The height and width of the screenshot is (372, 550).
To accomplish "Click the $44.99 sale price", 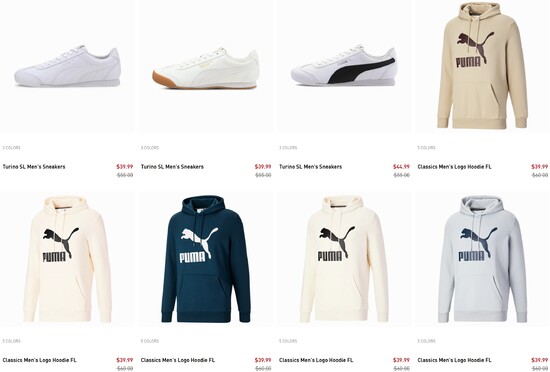I will (401, 167).
